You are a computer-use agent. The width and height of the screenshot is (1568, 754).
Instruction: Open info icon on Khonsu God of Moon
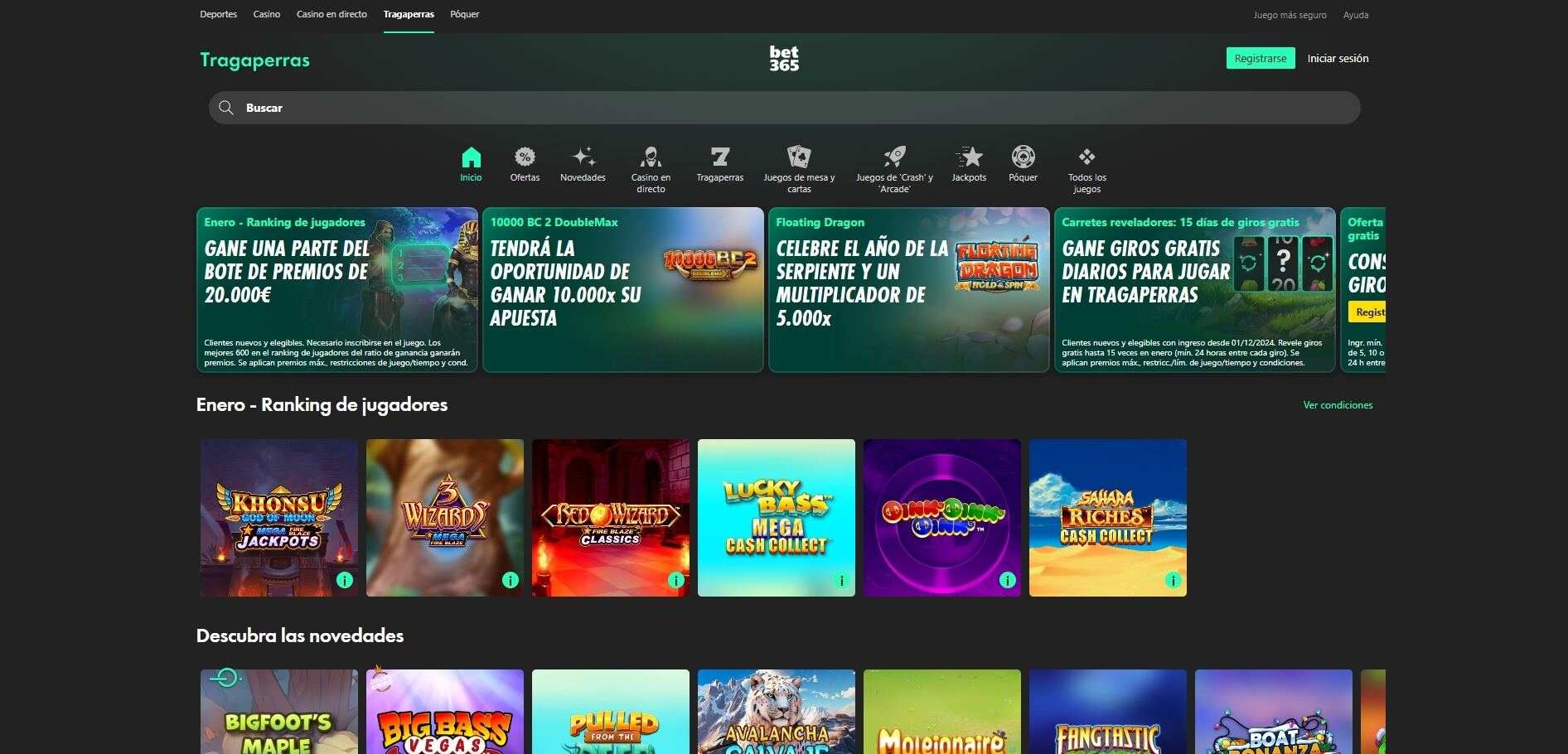[x=345, y=580]
